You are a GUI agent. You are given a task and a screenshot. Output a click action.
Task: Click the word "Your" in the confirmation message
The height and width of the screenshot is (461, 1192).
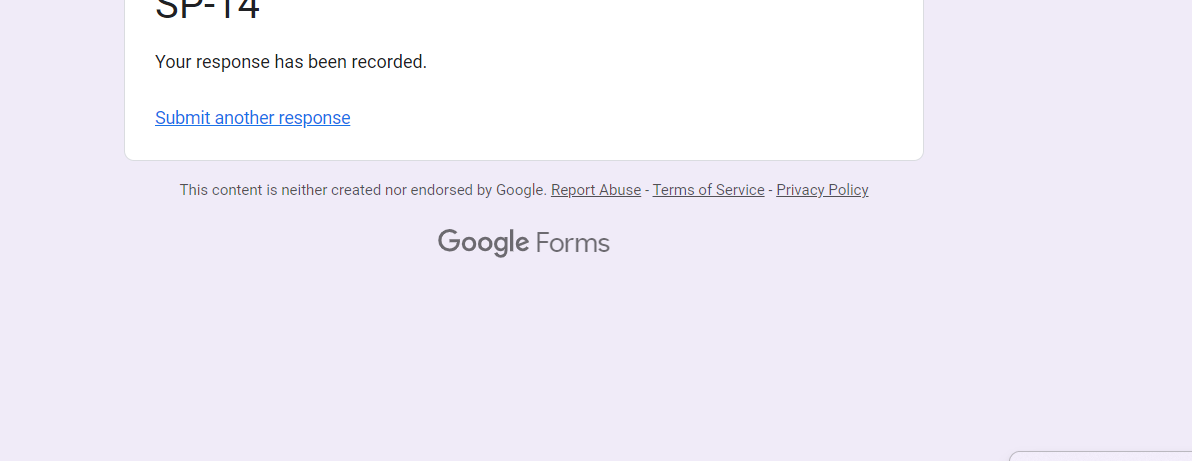pos(173,62)
